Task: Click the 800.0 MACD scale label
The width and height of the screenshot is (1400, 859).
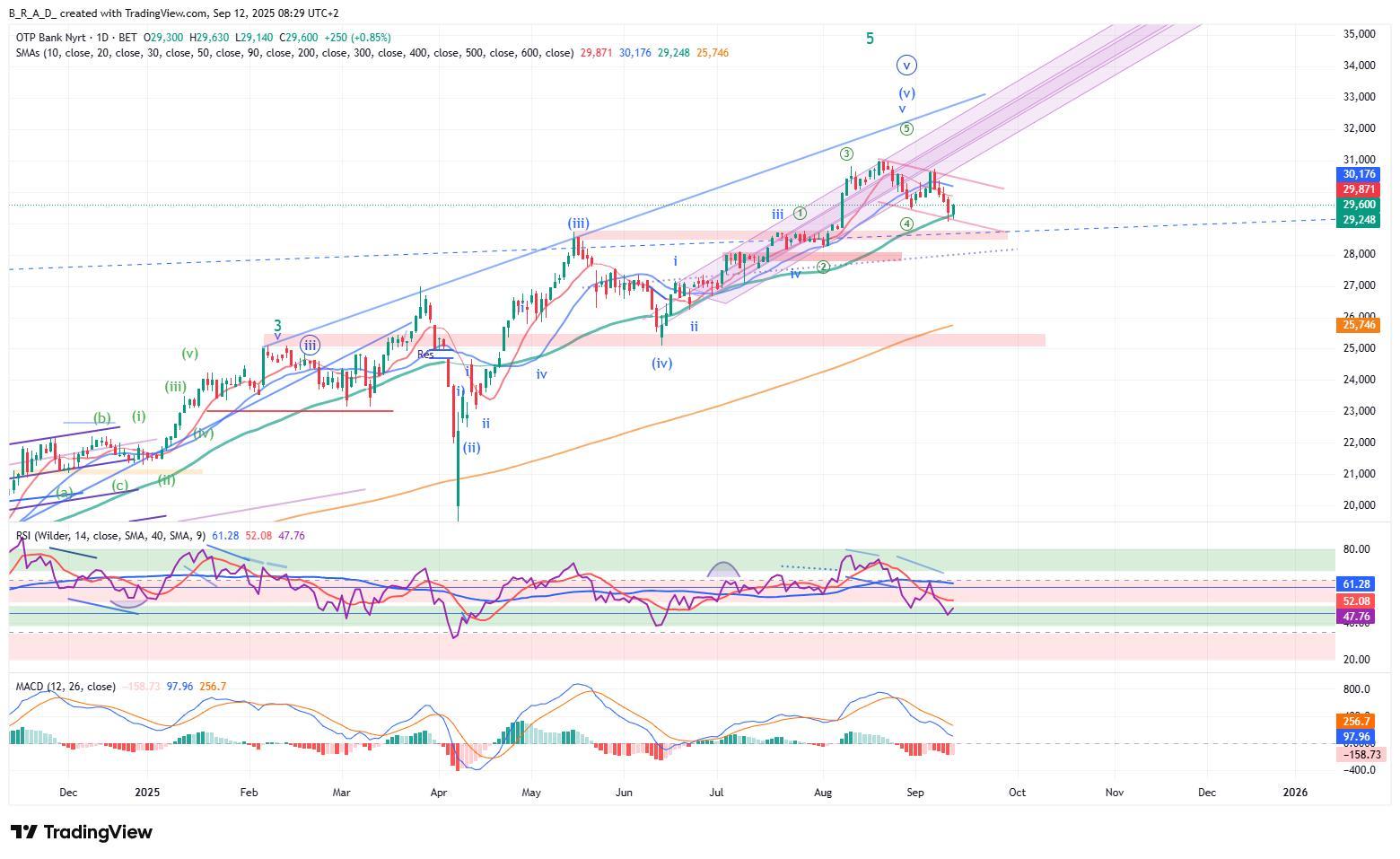Action: (1356, 689)
